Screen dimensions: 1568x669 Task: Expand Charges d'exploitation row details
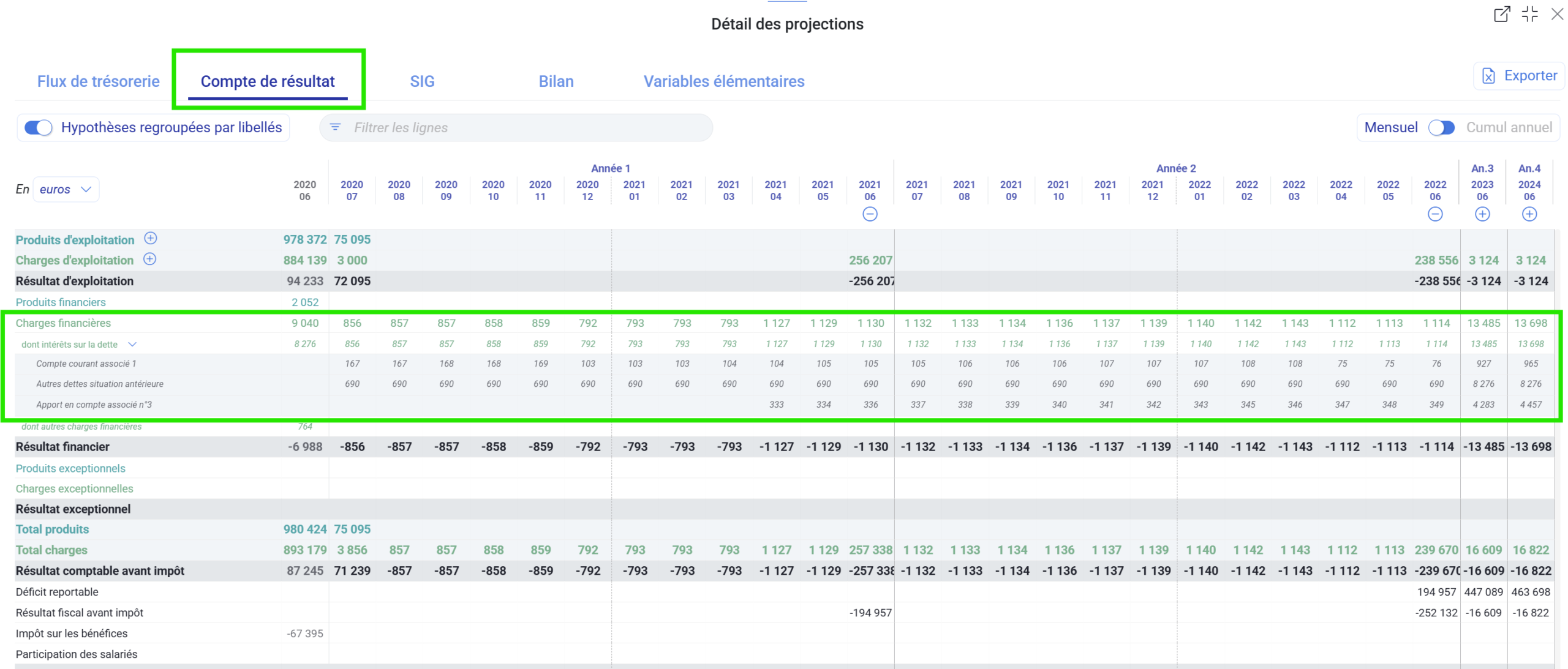pyautogui.click(x=149, y=259)
